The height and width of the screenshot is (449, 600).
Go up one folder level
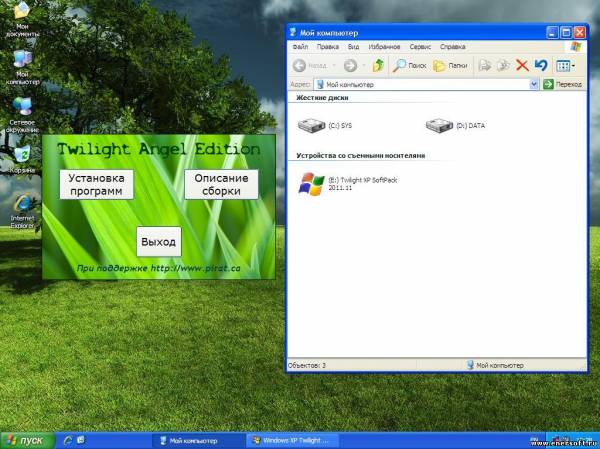(x=378, y=65)
